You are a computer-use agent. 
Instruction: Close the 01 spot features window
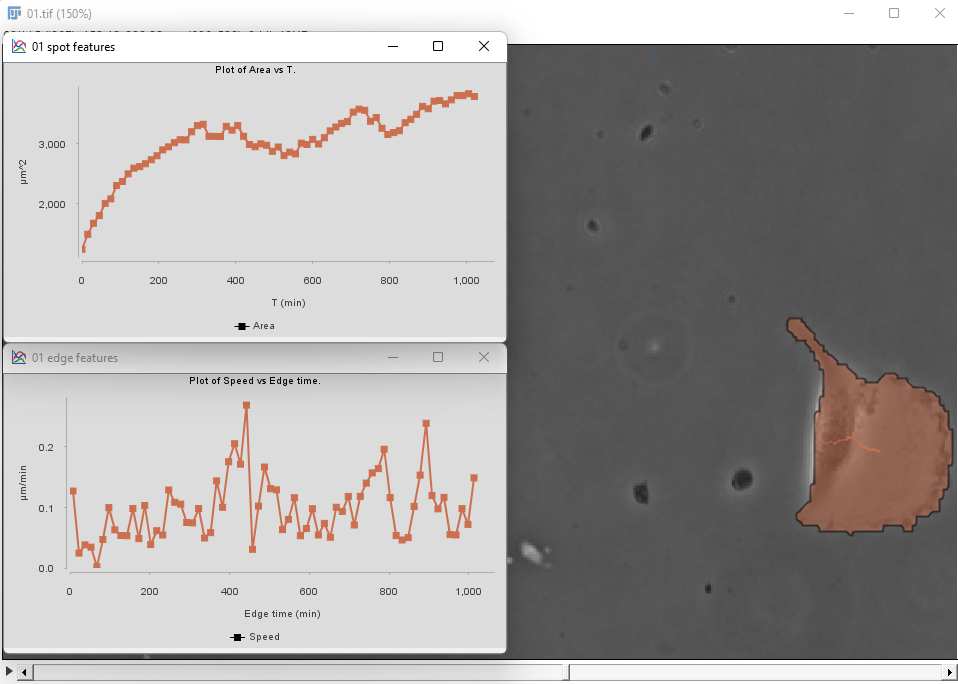pos(484,47)
